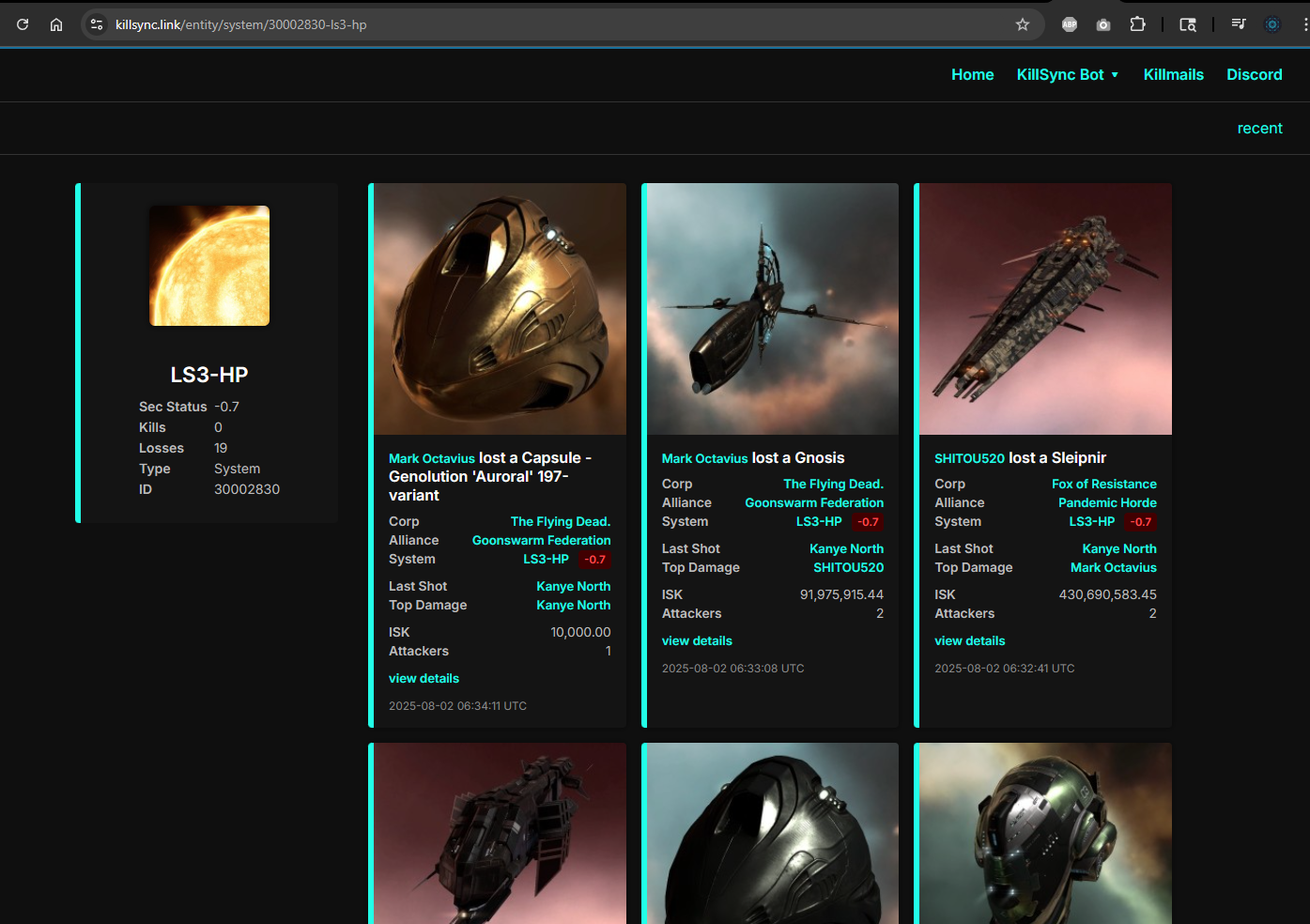Viewport: 1310px width, 924px height.
Task: Expand the KillSync Bot dropdown menu
Action: [1068, 75]
